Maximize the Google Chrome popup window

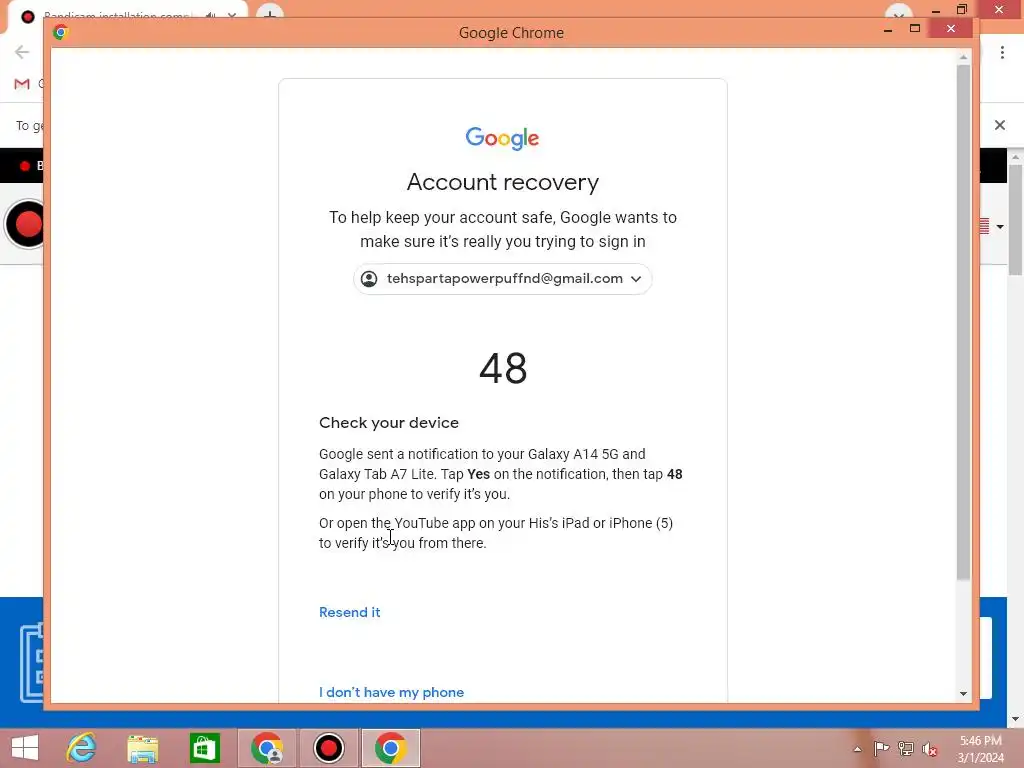tap(915, 28)
